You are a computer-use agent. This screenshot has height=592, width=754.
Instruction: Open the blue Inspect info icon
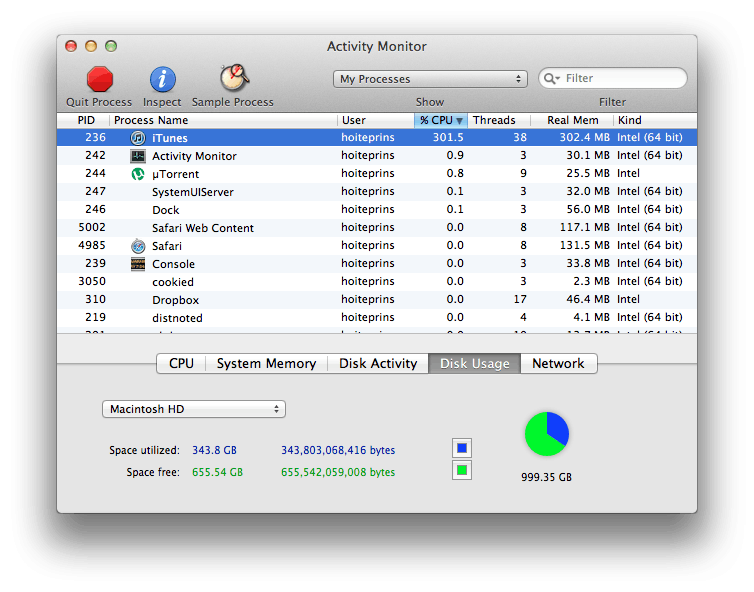pyautogui.click(x=163, y=79)
